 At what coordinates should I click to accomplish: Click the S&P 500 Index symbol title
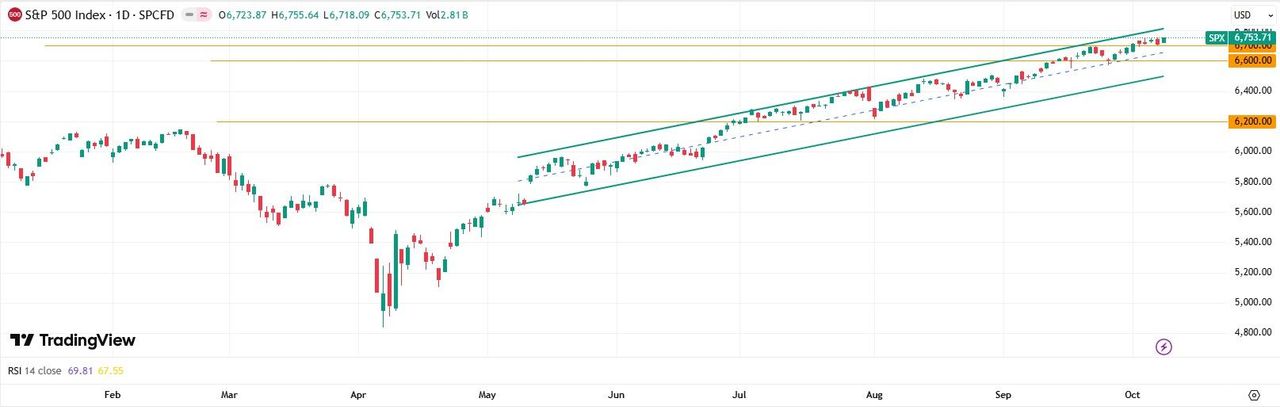click(x=76, y=15)
